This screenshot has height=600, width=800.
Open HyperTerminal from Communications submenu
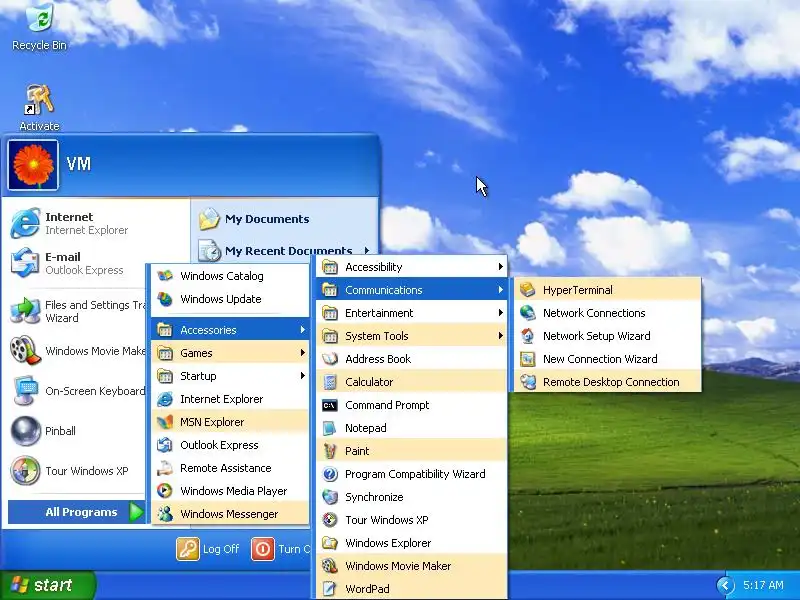tap(607, 290)
